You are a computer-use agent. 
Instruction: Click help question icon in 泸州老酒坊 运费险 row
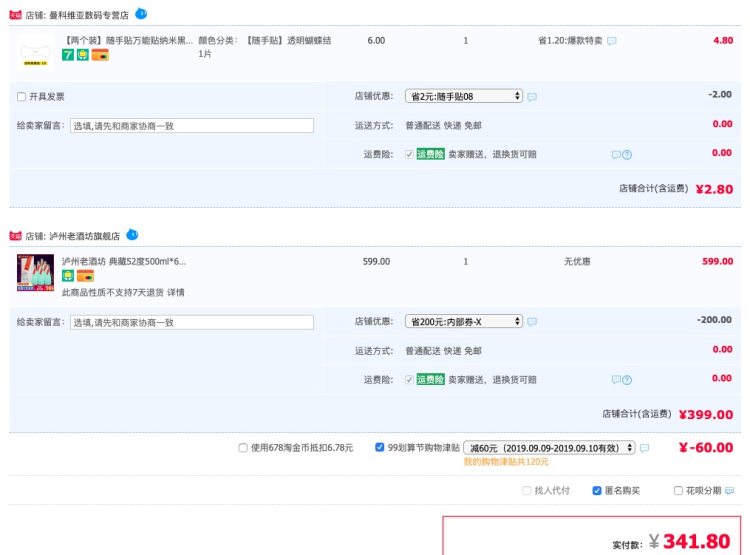[x=627, y=380]
